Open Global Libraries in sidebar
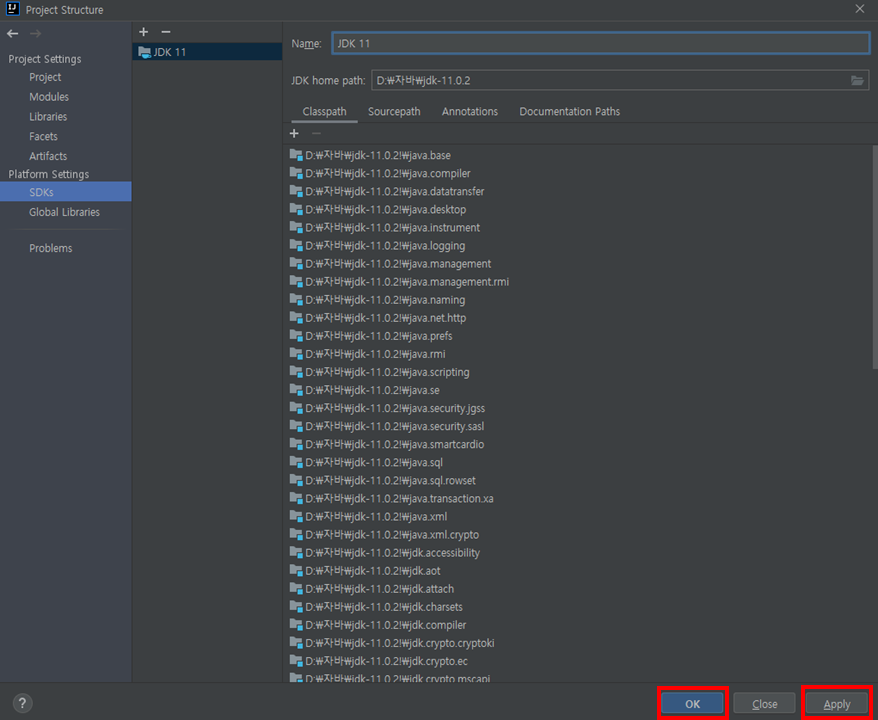The image size is (878, 720). click(66, 212)
